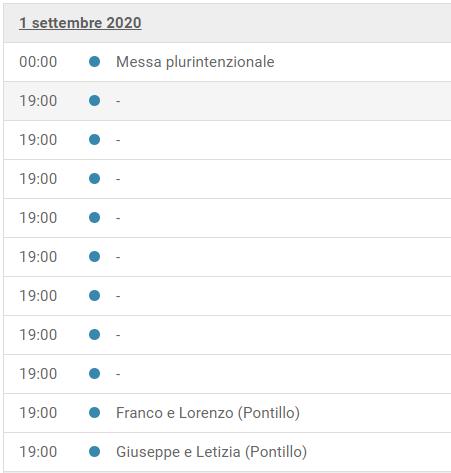Click blue dot in the sixth 19:00 row
Viewport: 451px width, 473px height.
[x=95, y=296]
